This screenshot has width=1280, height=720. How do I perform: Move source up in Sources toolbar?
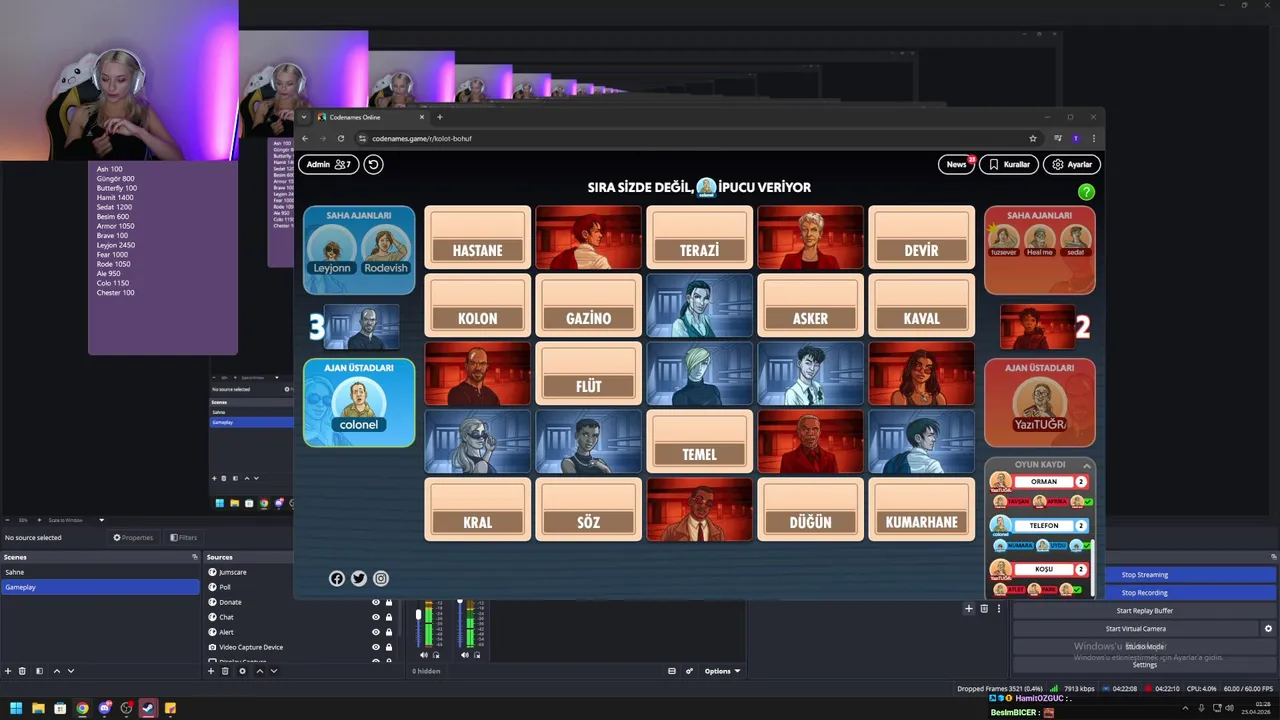[x=259, y=671]
